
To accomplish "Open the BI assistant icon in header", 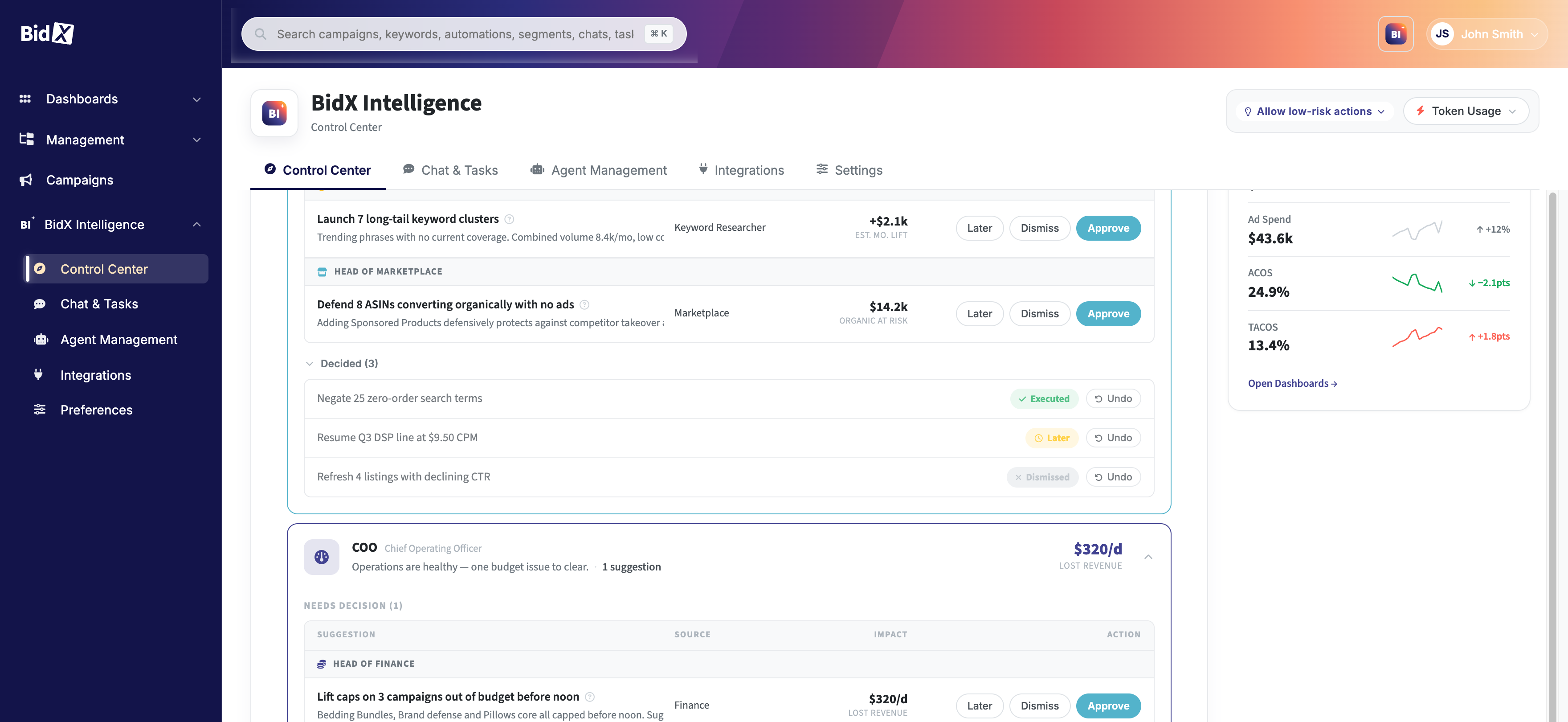I will [x=1395, y=34].
